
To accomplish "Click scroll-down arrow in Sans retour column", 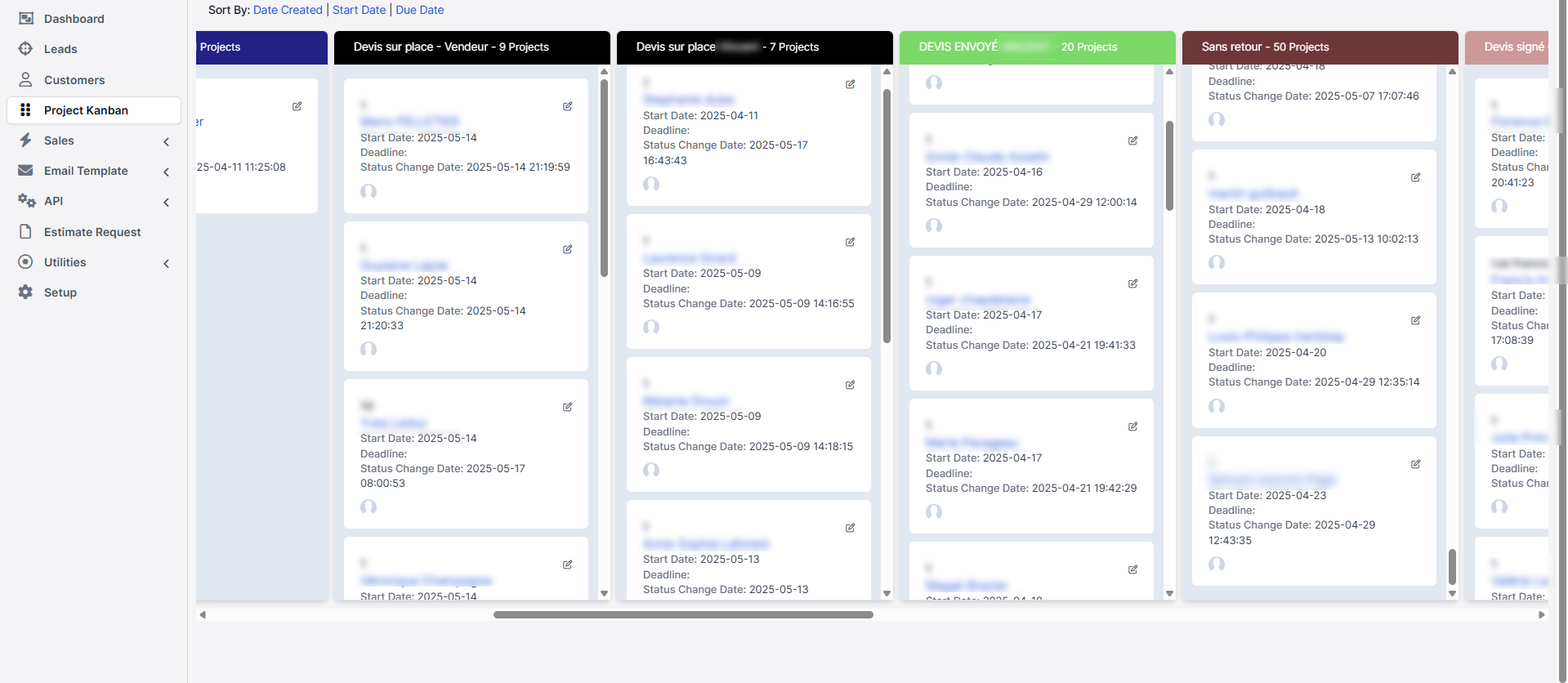I will 1452,594.
